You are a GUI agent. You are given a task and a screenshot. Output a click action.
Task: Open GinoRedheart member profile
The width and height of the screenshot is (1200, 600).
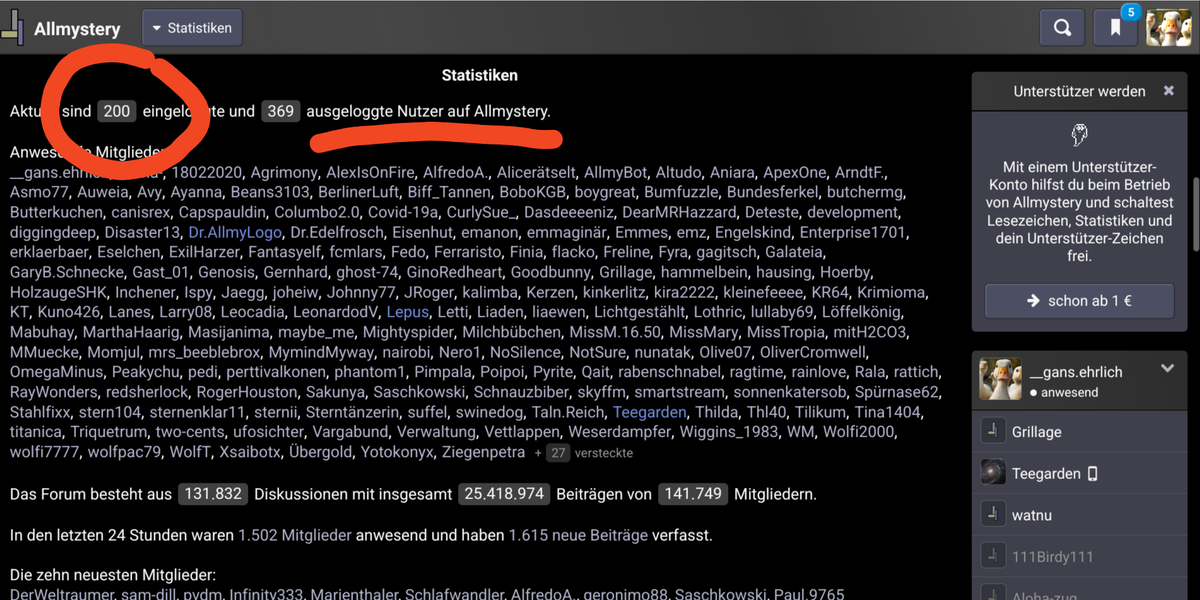click(x=455, y=272)
